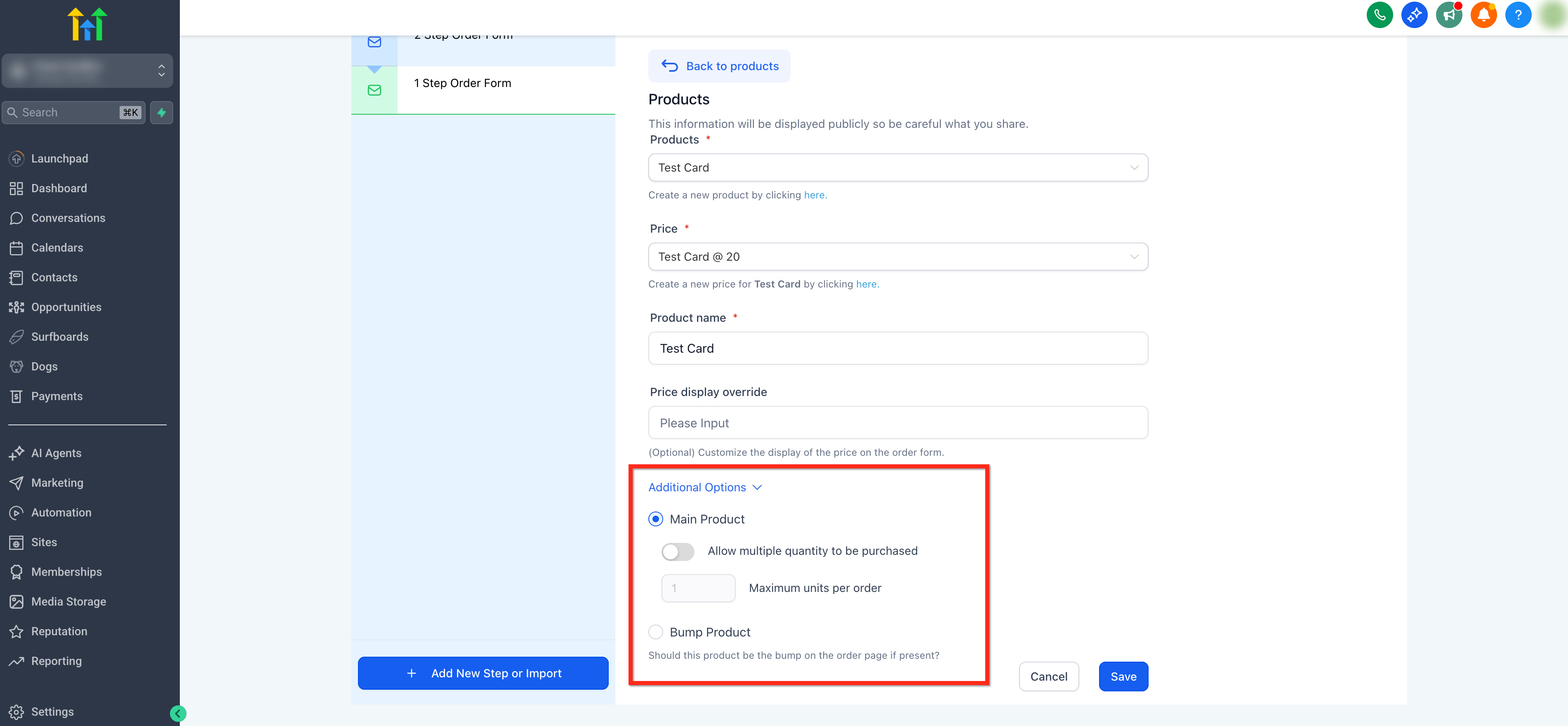The height and width of the screenshot is (726, 1568).
Task: Go to Payments in the sidebar
Action: click(57, 396)
